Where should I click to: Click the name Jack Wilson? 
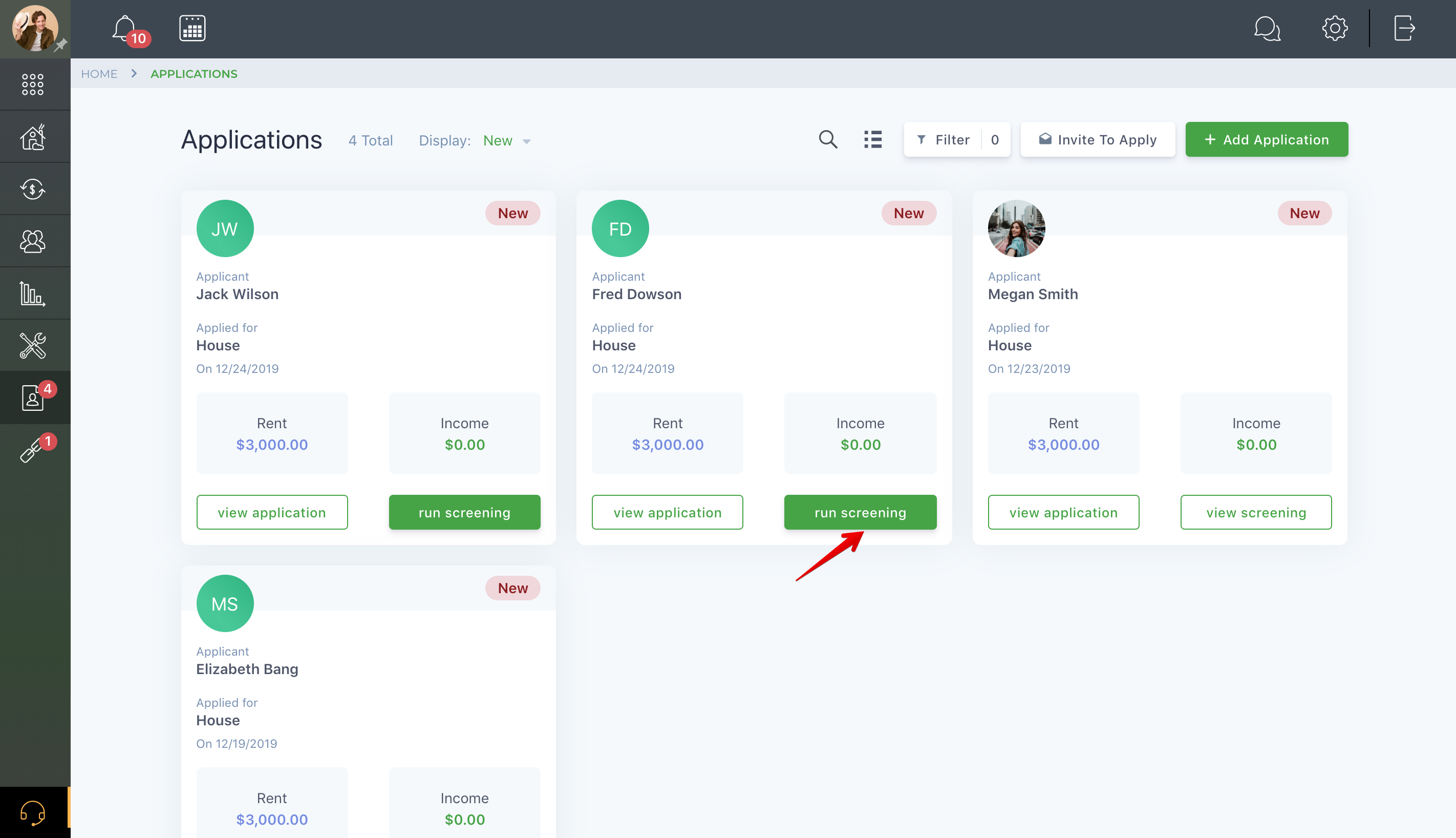pos(237,294)
